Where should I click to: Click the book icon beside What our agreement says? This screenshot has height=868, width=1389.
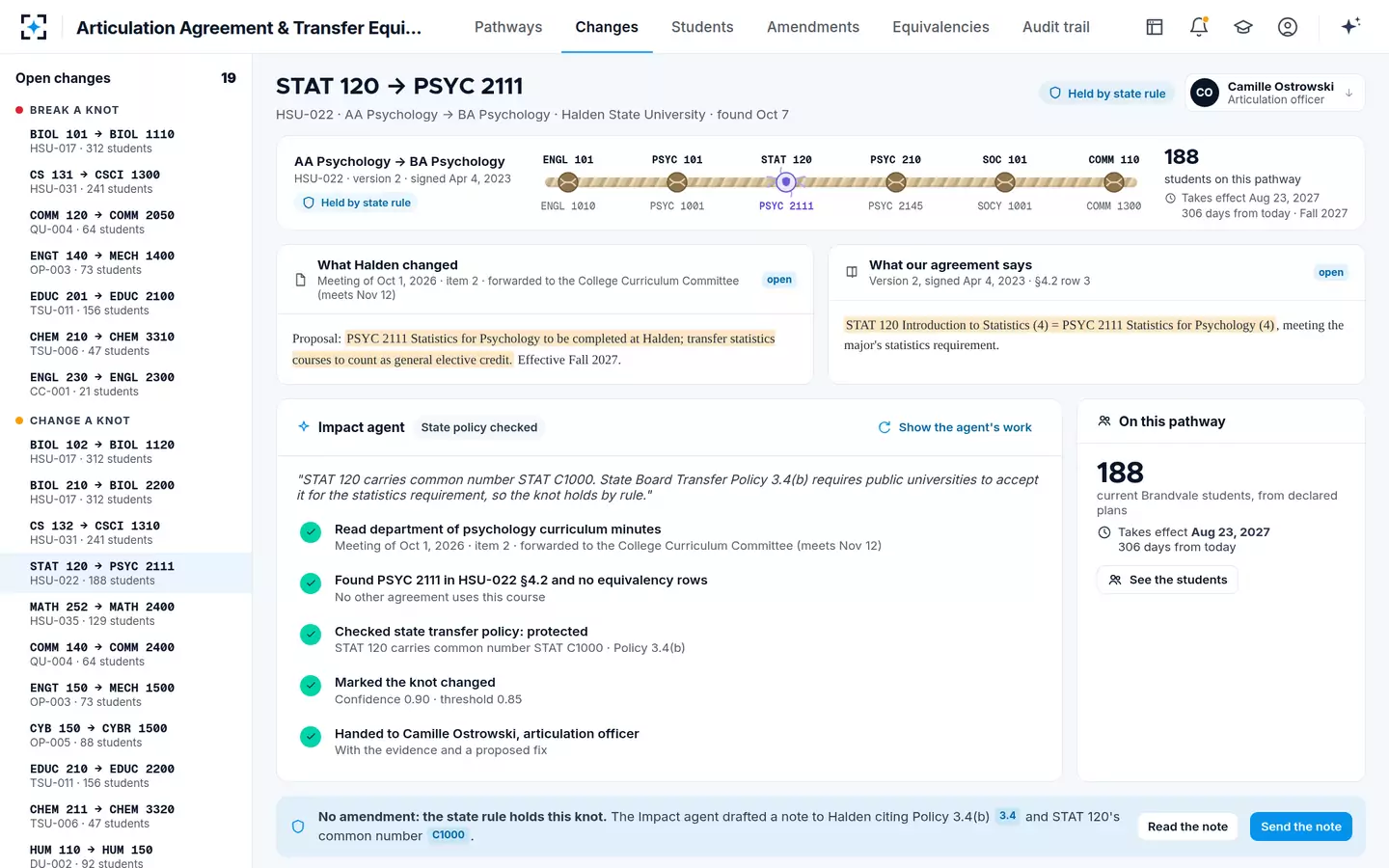point(852,272)
